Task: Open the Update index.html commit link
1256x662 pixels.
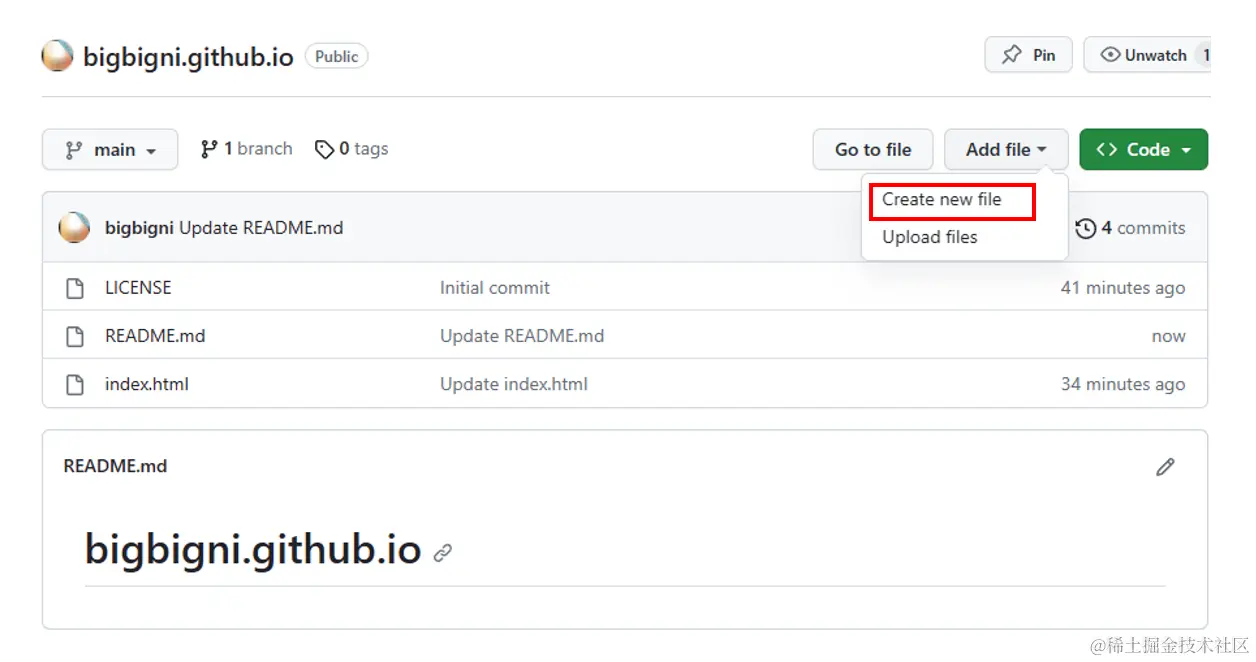Action: [x=514, y=384]
